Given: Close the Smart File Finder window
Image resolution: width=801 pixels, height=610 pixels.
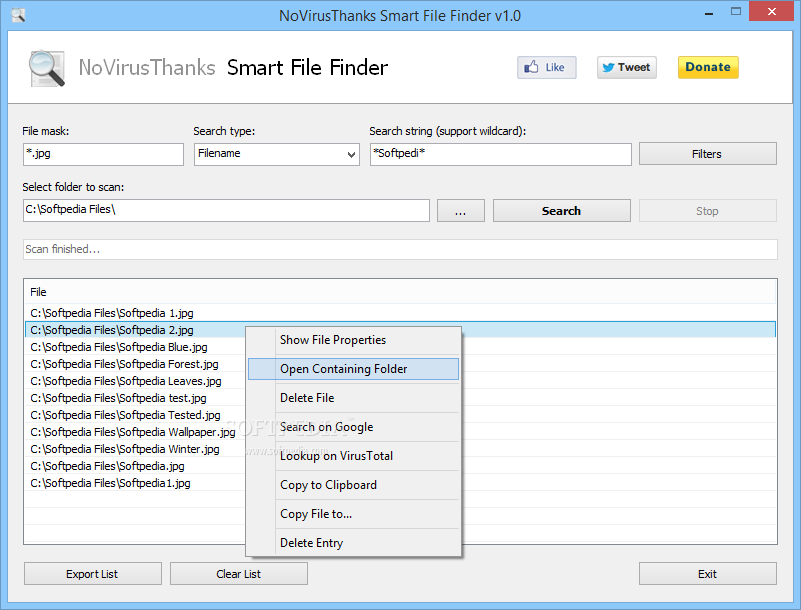Looking at the screenshot, I should click(772, 11).
